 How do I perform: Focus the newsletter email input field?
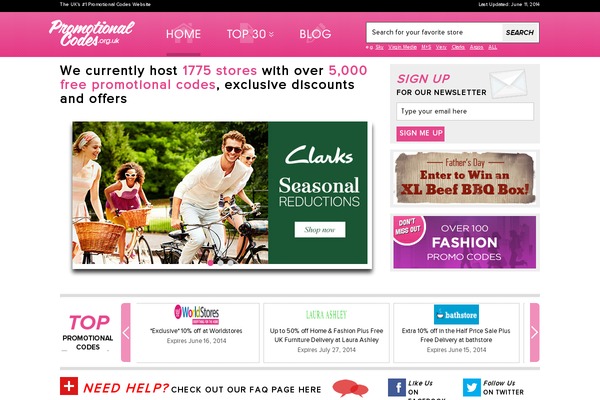click(x=465, y=111)
